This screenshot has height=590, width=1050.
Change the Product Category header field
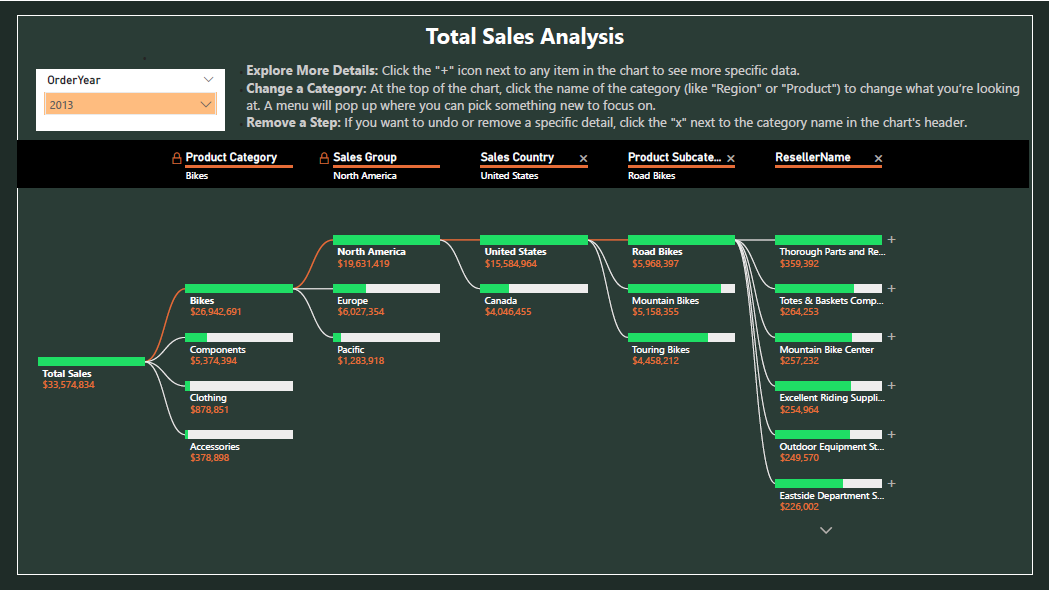tap(231, 157)
